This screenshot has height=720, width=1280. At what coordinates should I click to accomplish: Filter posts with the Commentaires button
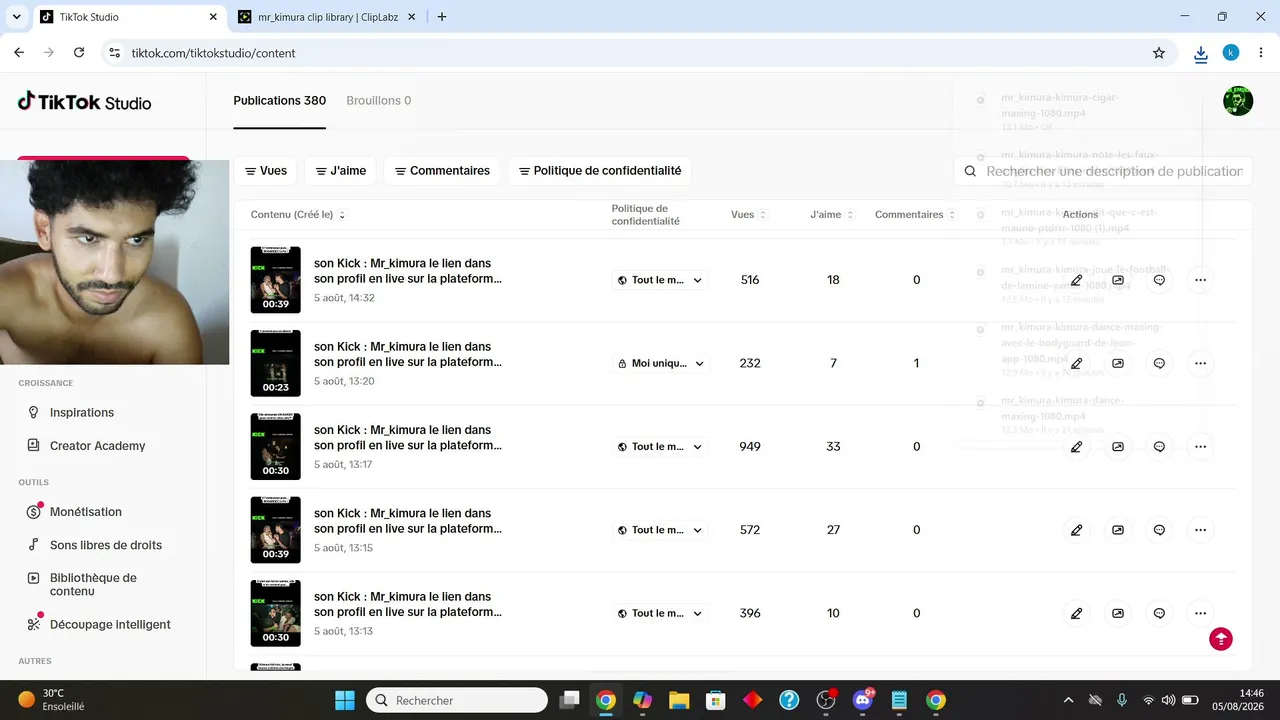tap(442, 171)
